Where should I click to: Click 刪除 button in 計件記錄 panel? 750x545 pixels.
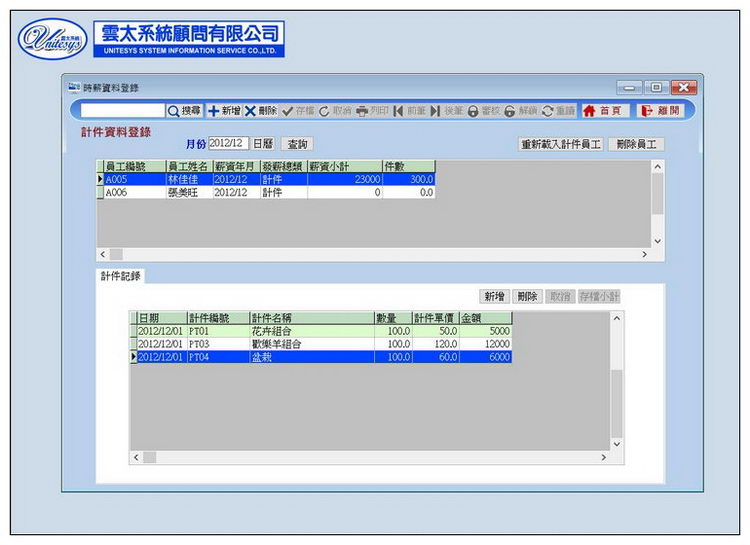[x=528, y=297]
